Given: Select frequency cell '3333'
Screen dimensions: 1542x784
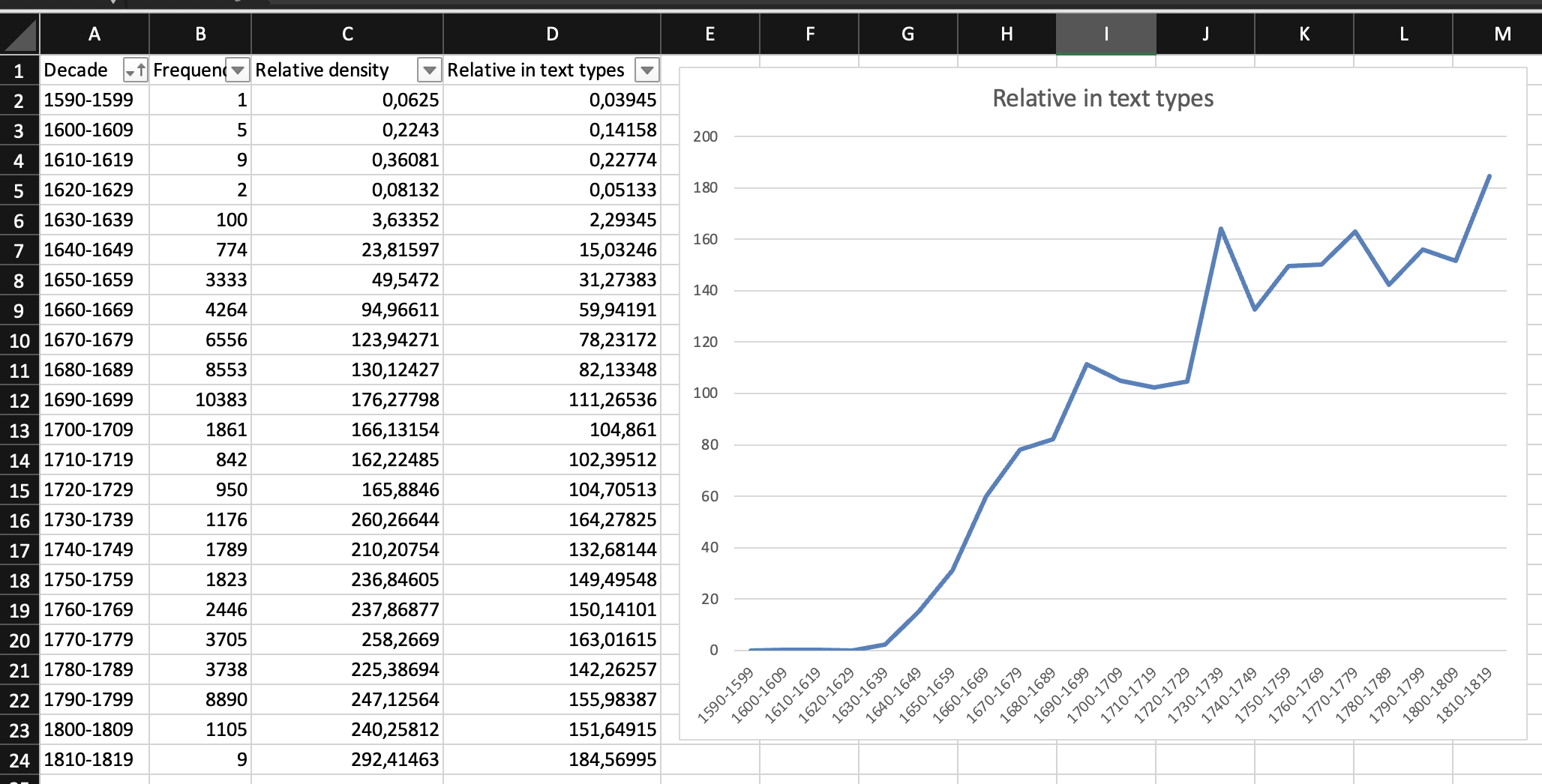Looking at the screenshot, I should (200, 280).
